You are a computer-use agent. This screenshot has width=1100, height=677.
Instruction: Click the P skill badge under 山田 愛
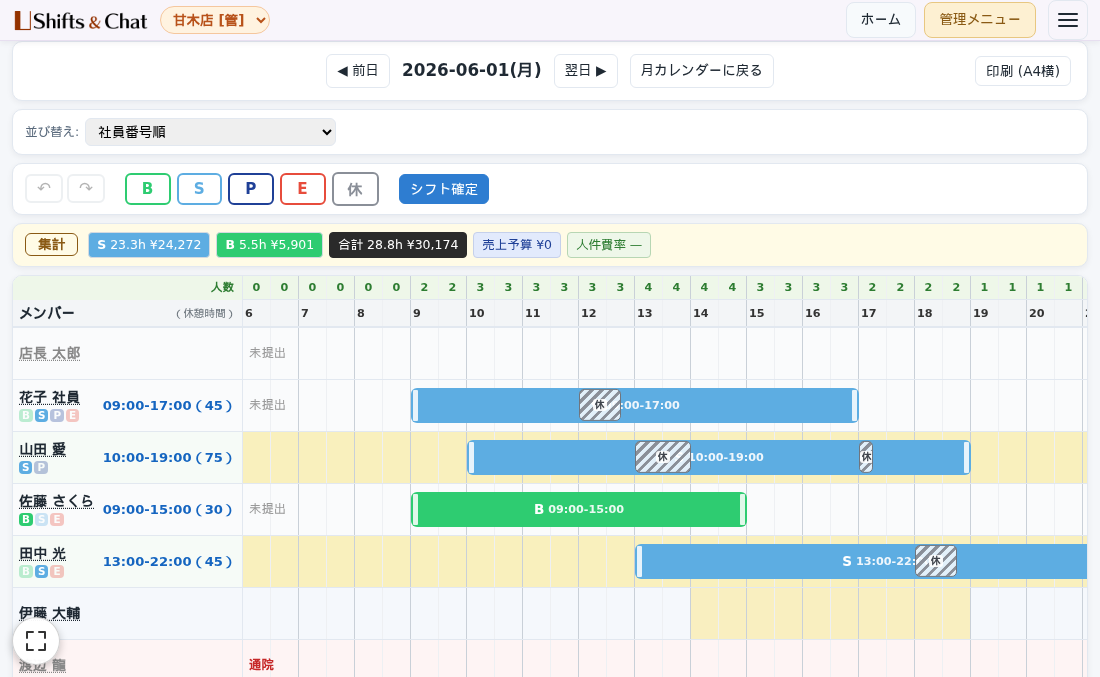click(x=41, y=467)
